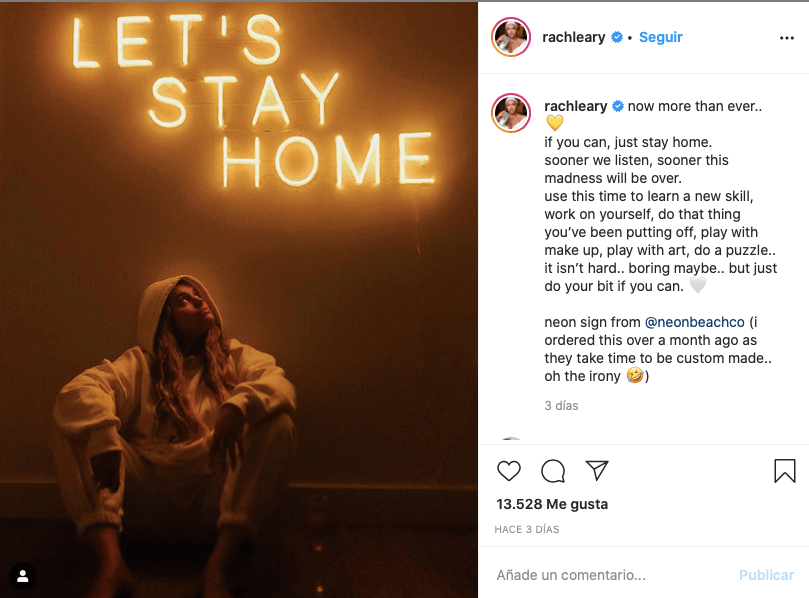
Task: Visit the @neonbeachco mention link
Action: click(x=694, y=322)
